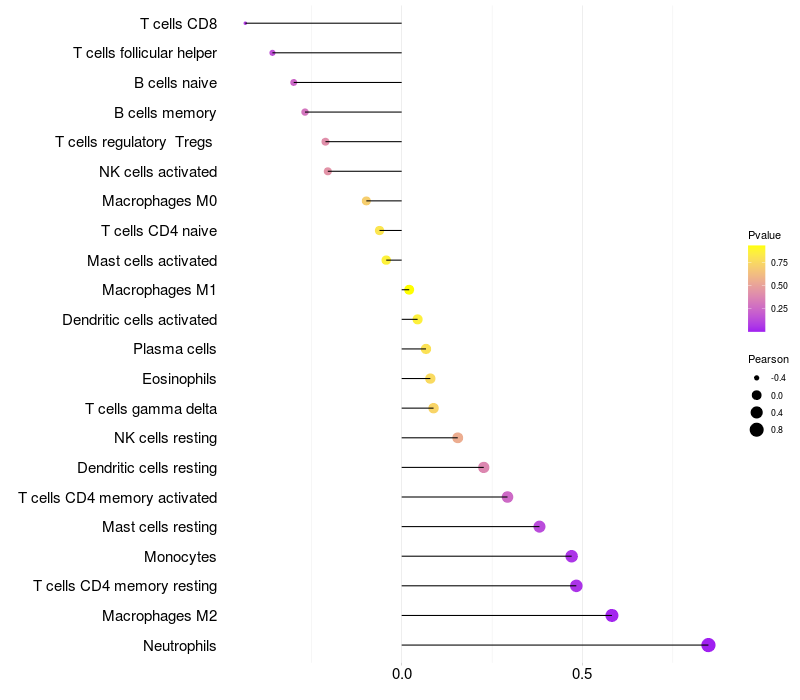
Task: Click the Pearson -0.4 legend circle
Action: (757, 378)
